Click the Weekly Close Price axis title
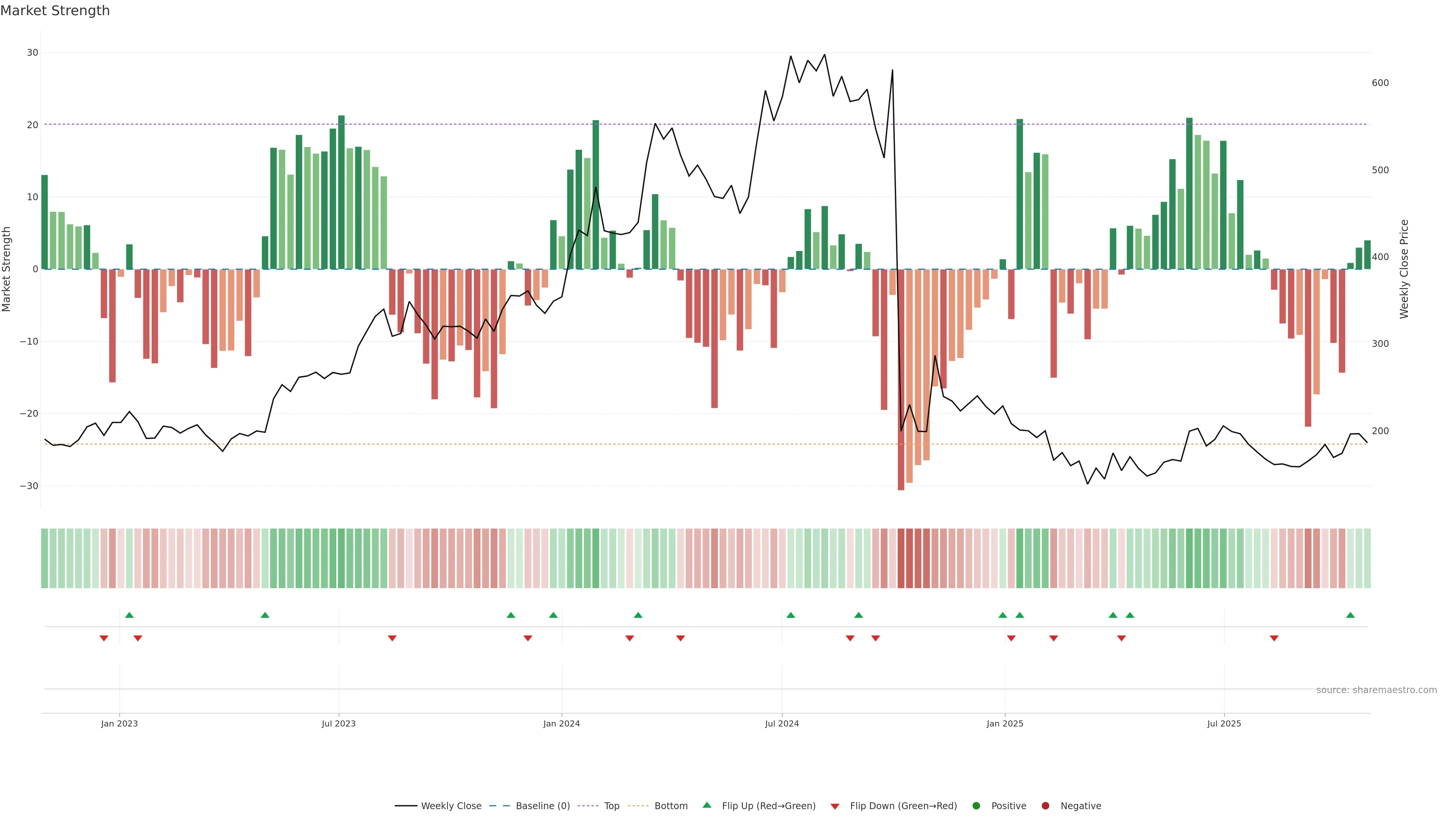Viewport: 1456px width, 819px height. [x=1404, y=269]
